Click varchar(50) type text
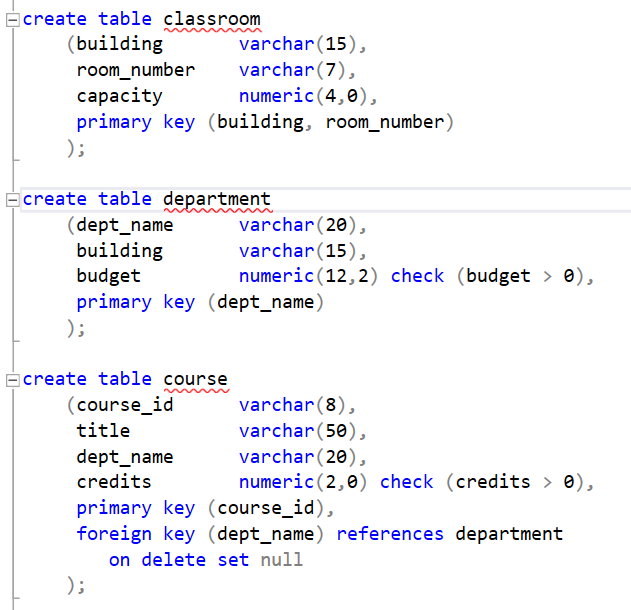 click(x=298, y=431)
